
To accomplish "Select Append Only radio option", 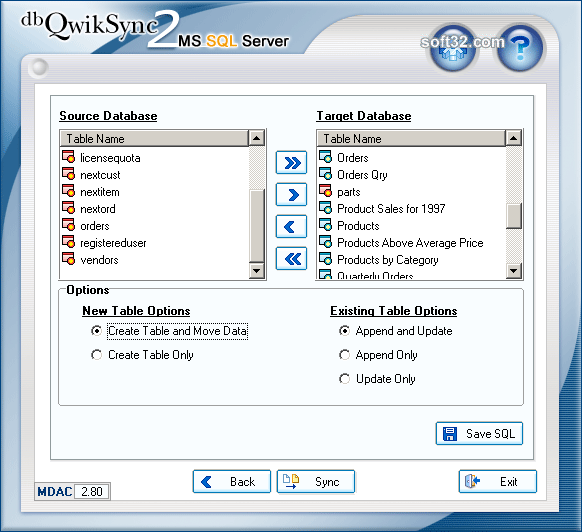I will coord(344,355).
